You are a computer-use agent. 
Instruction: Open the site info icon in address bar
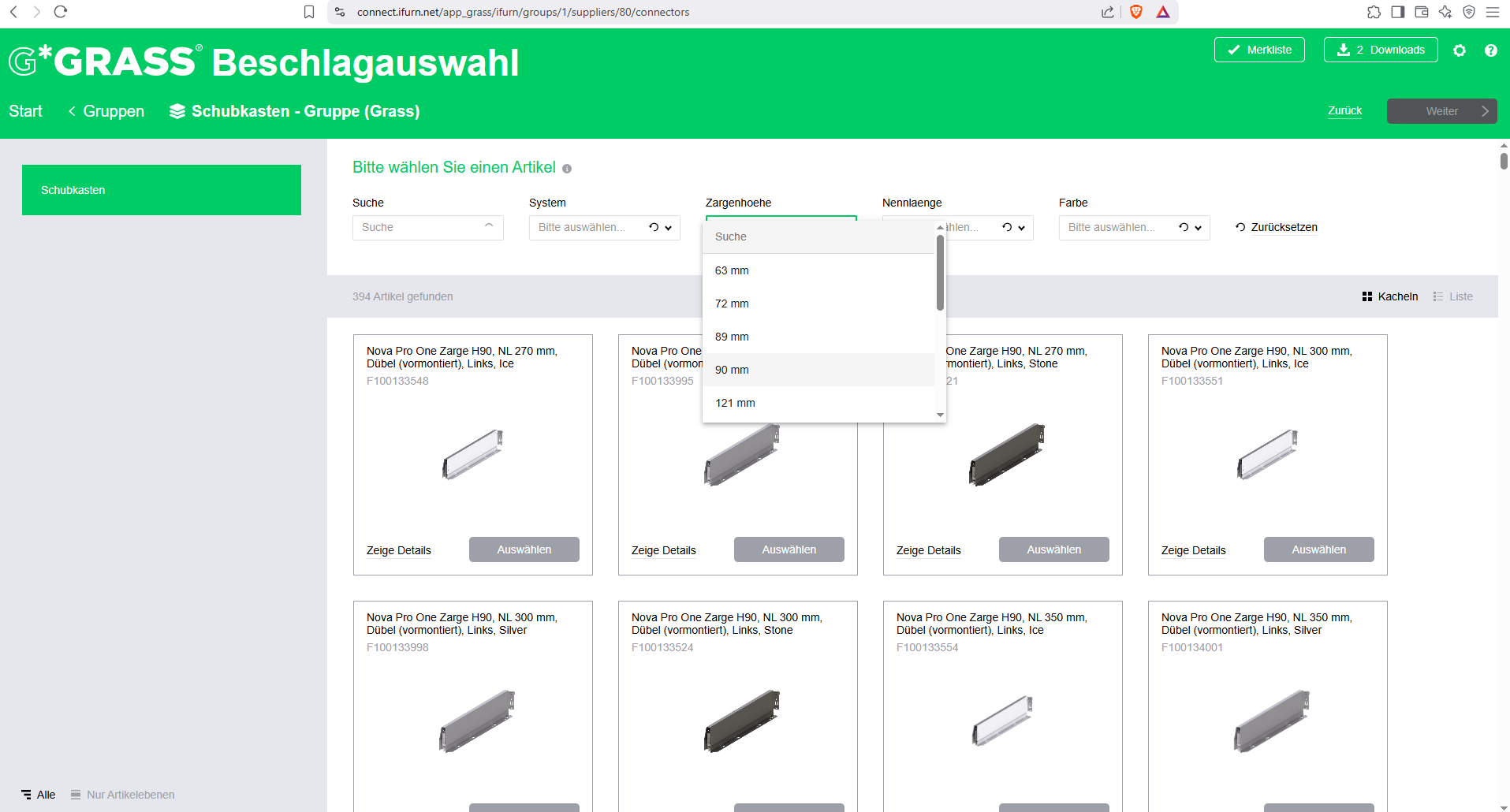tap(340, 12)
